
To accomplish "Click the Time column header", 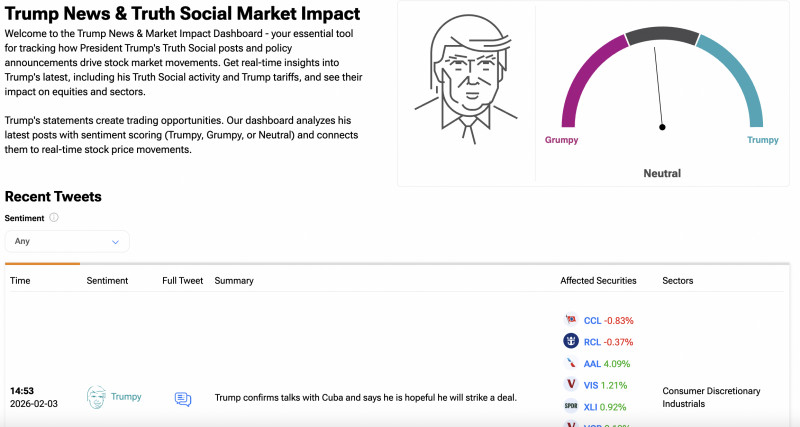I will [20, 281].
